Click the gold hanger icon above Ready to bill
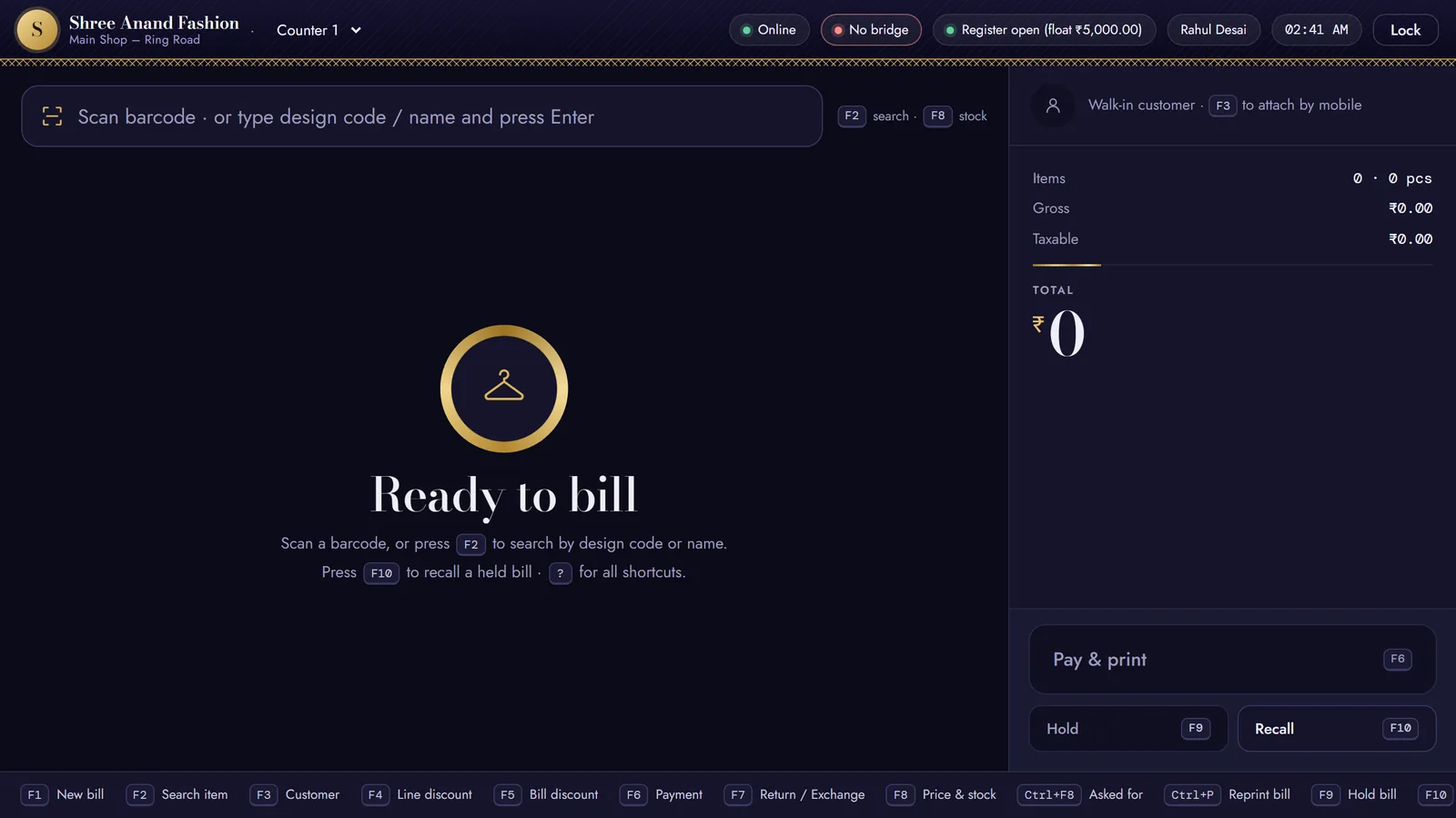Screen dimensions: 1456x818 (504, 389)
